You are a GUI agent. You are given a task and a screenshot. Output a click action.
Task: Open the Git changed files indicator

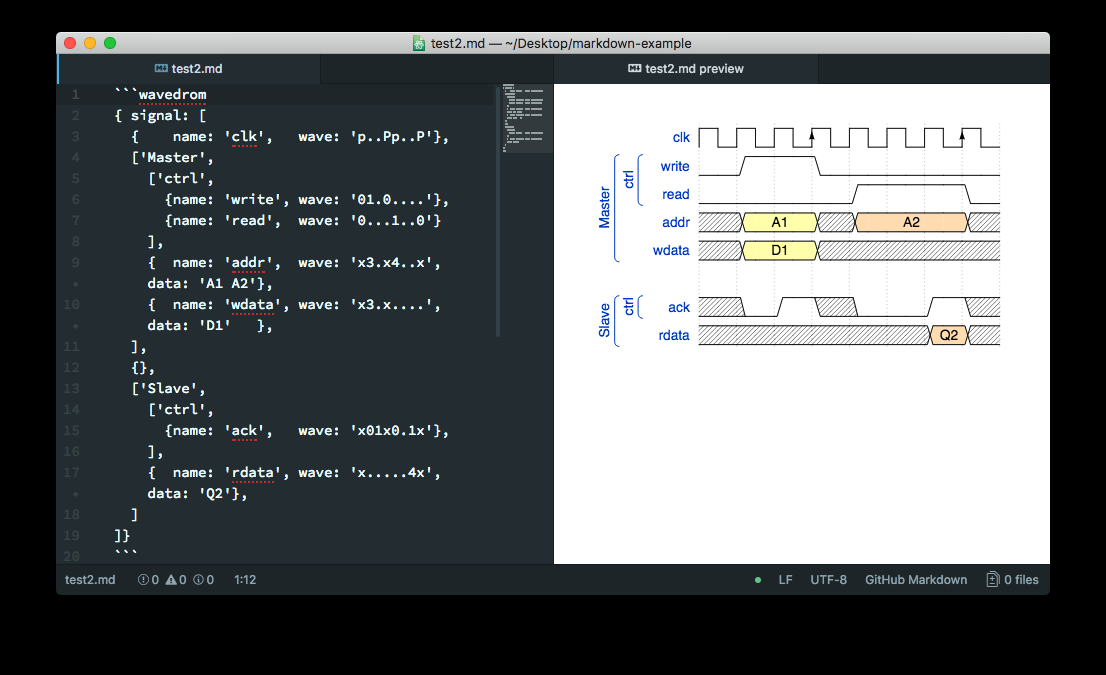click(1012, 580)
